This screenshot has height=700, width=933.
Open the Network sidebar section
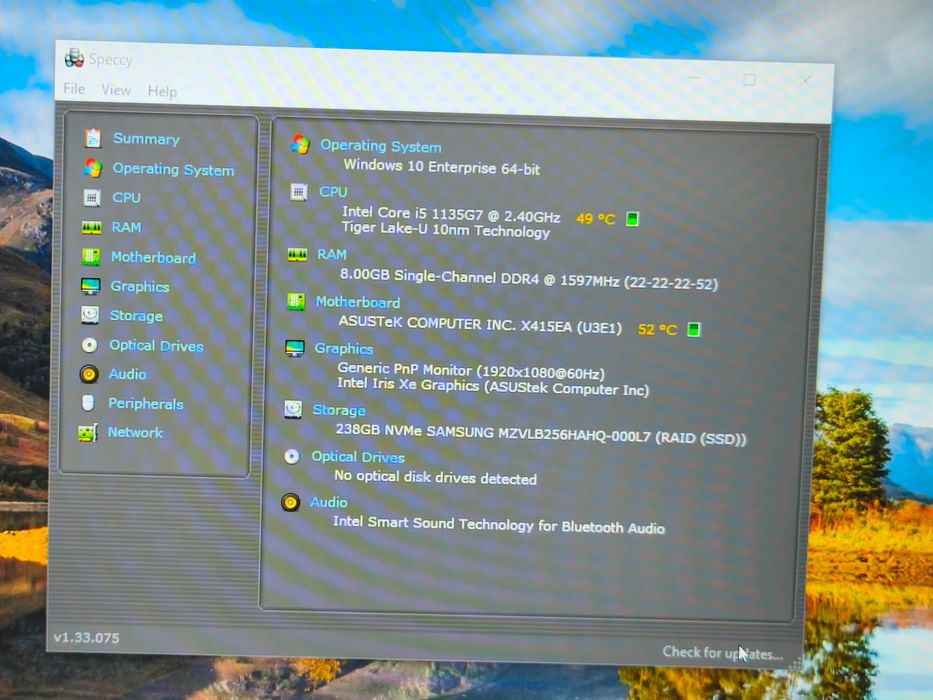(135, 432)
